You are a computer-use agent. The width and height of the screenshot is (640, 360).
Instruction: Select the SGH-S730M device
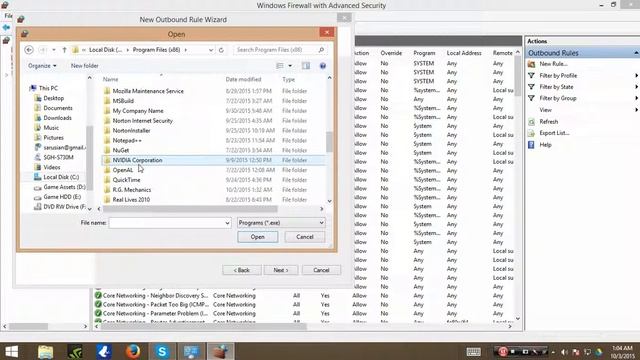(x=58, y=158)
